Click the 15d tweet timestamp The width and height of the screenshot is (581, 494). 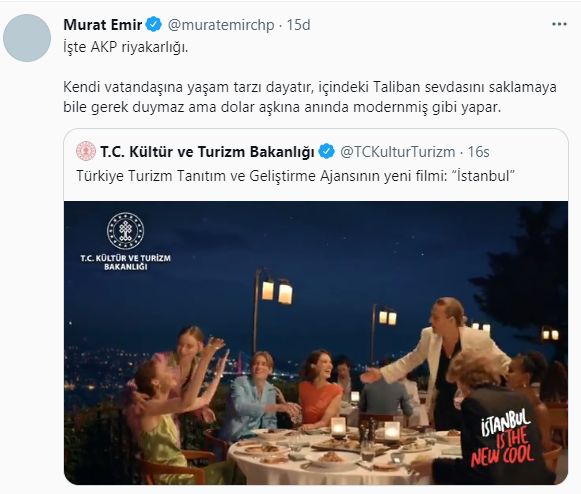click(298, 25)
